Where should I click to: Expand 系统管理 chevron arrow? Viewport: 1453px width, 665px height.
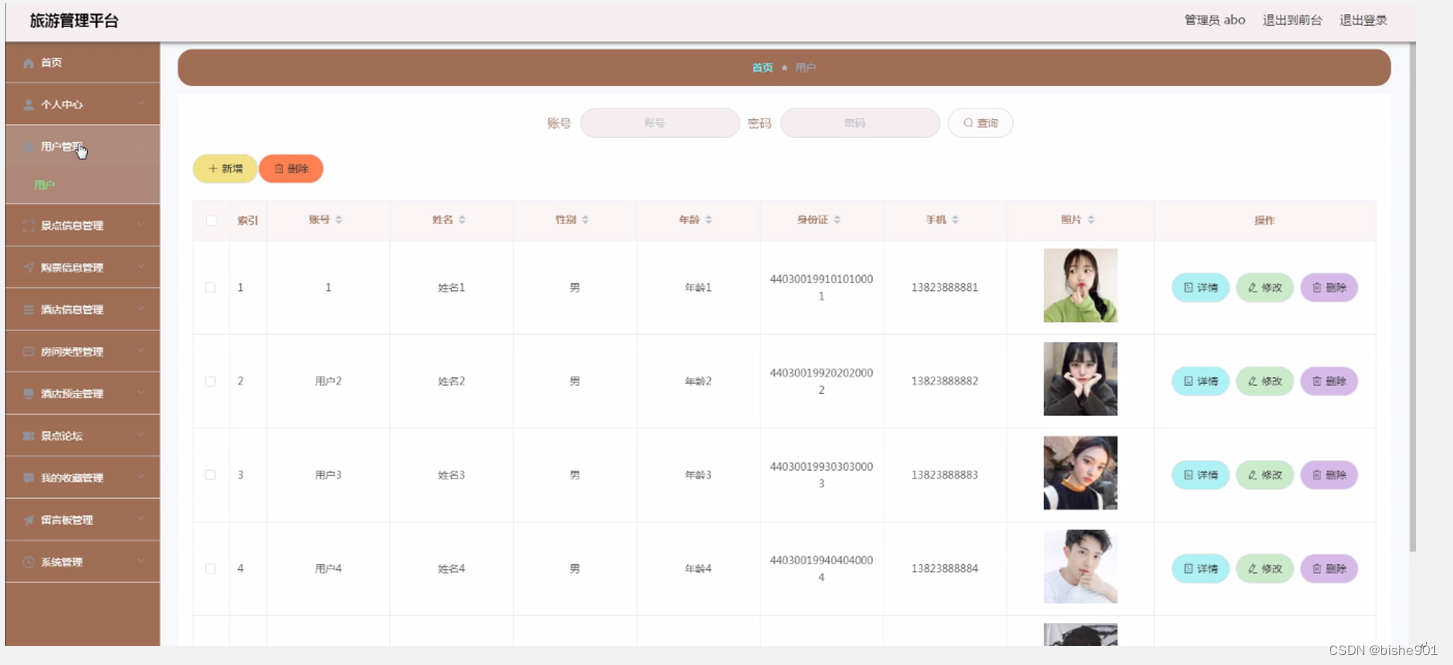[141, 561]
